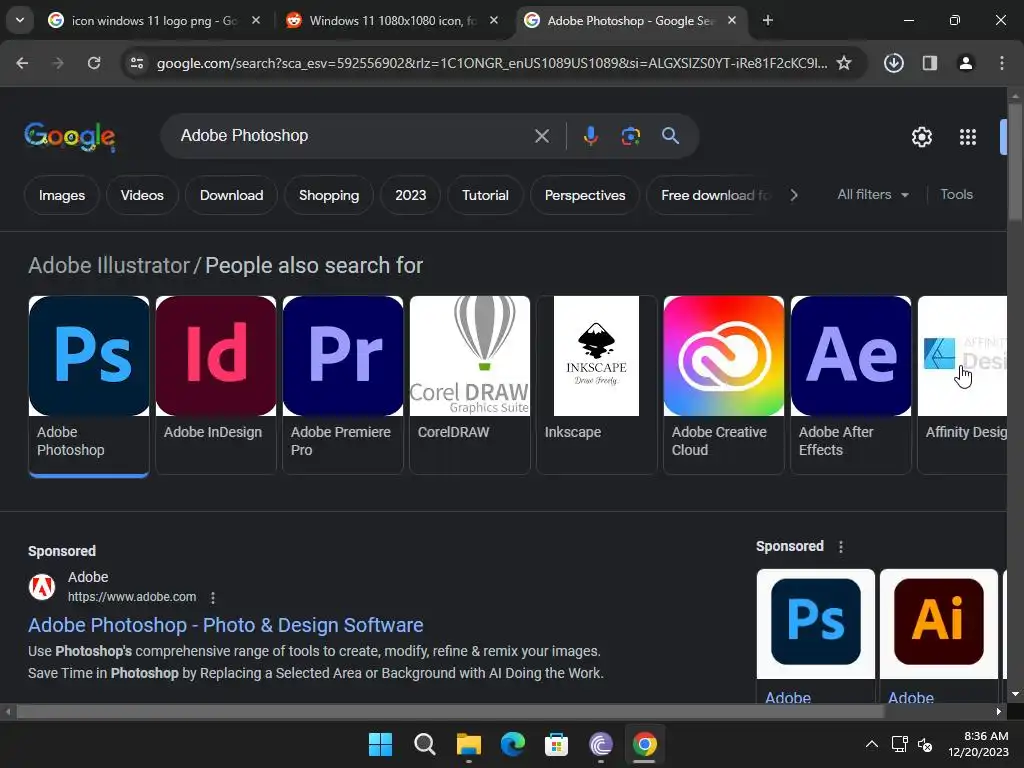
Task: Click the Chrome taskbar icon
Action: tap(645, 744)
